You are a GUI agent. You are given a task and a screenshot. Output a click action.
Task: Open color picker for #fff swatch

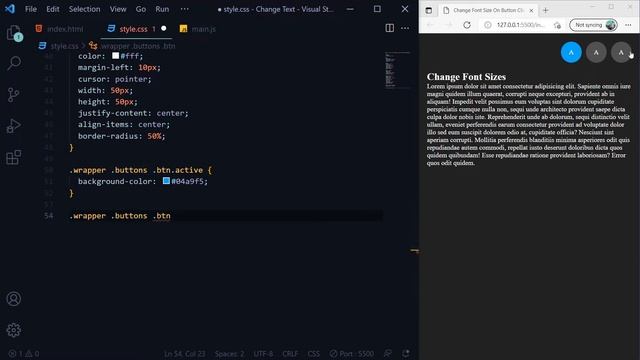click(x=116, y=56)
